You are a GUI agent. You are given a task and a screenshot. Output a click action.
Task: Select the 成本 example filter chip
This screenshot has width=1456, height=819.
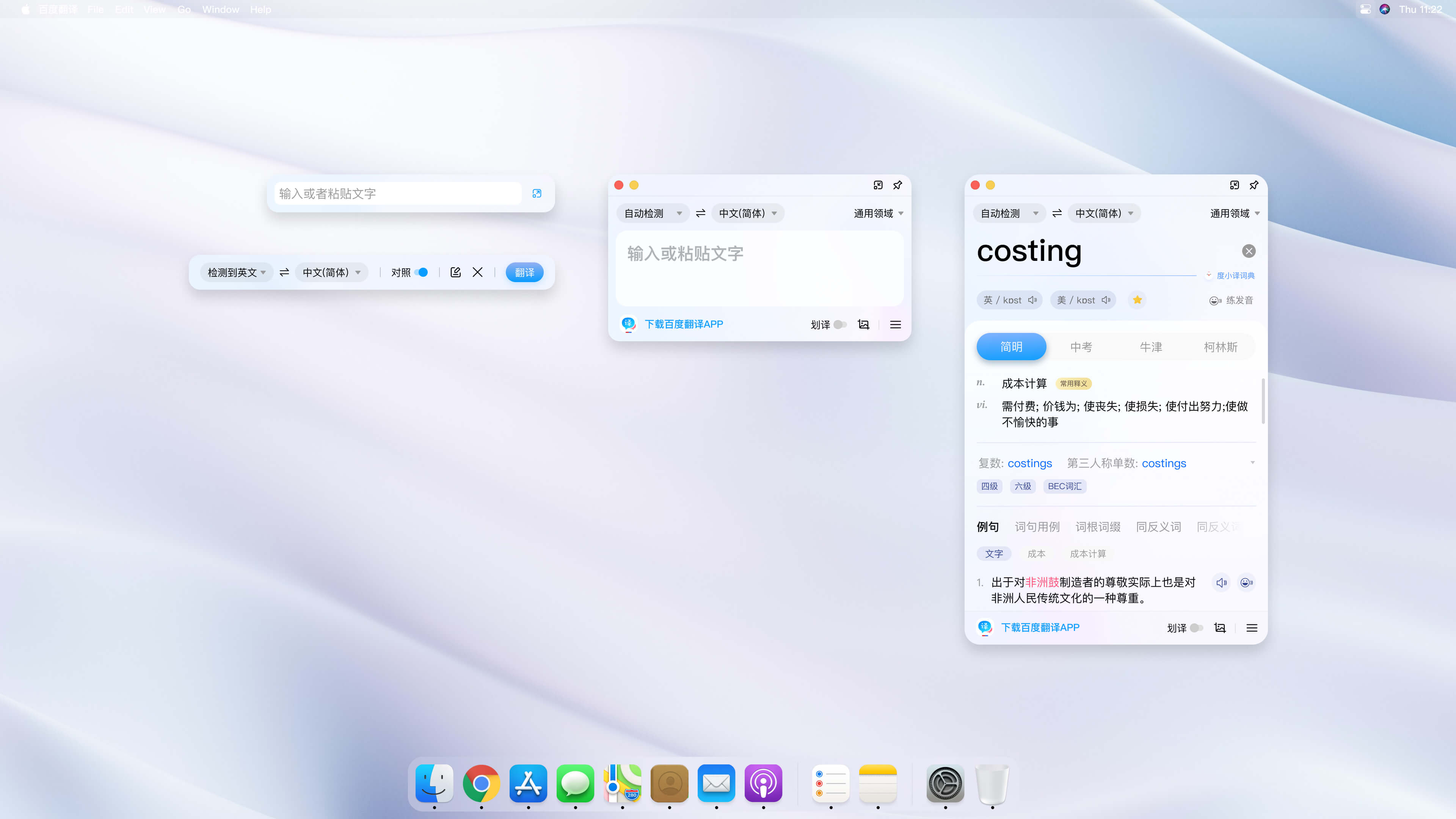click(1036, 554)
